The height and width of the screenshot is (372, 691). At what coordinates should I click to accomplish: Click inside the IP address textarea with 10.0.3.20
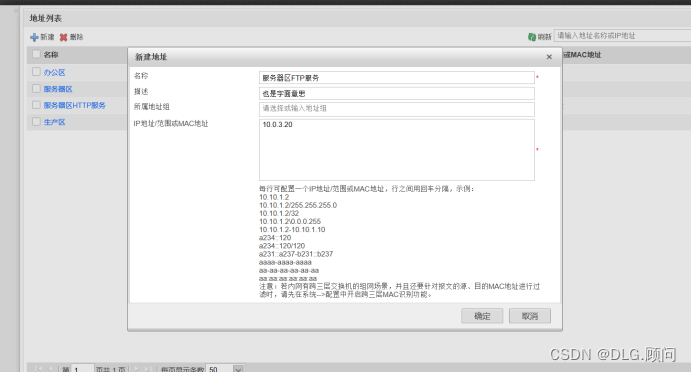[x=397, y=150]
